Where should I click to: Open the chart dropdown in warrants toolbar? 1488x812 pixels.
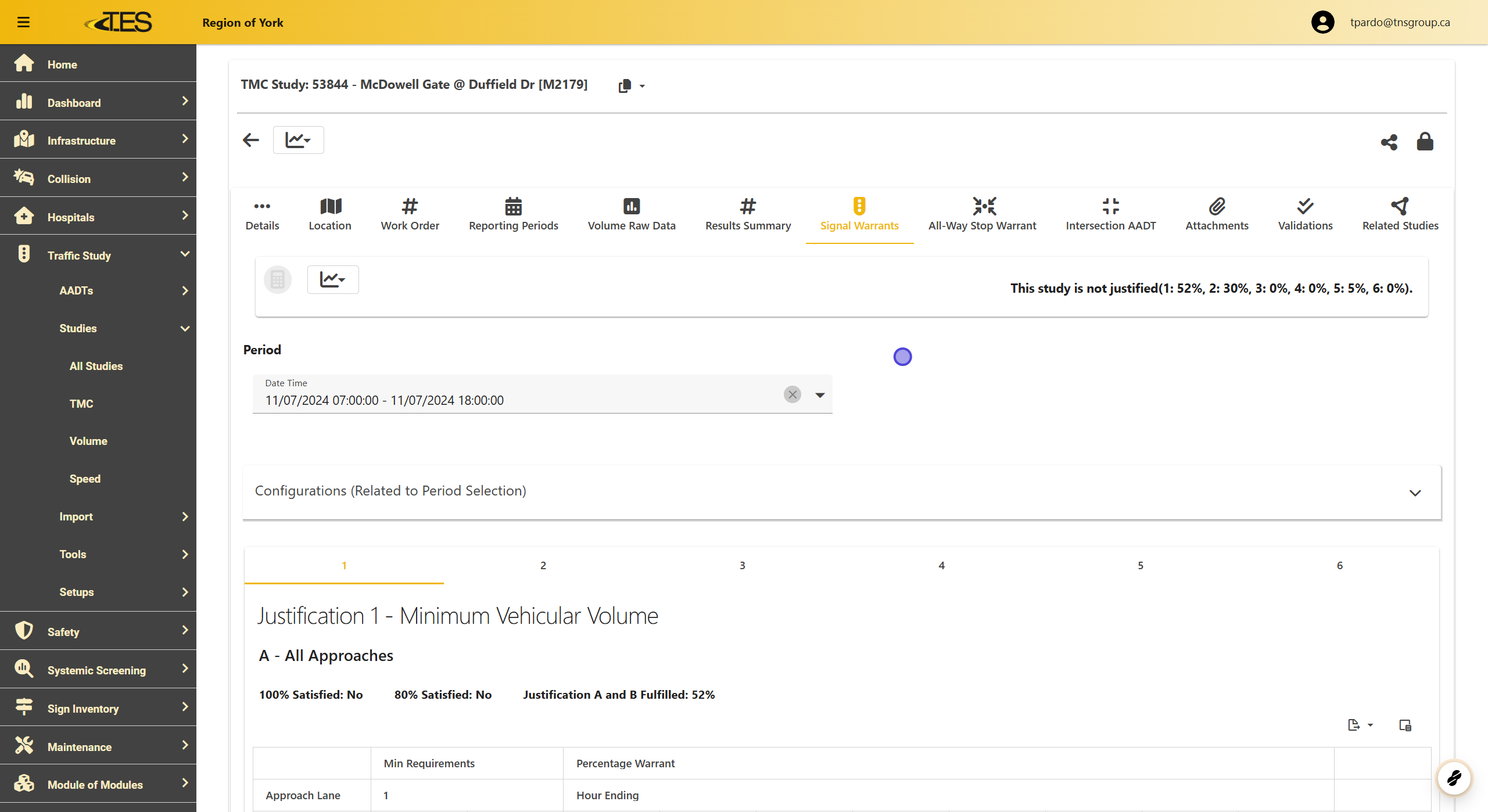coord(332,280)
